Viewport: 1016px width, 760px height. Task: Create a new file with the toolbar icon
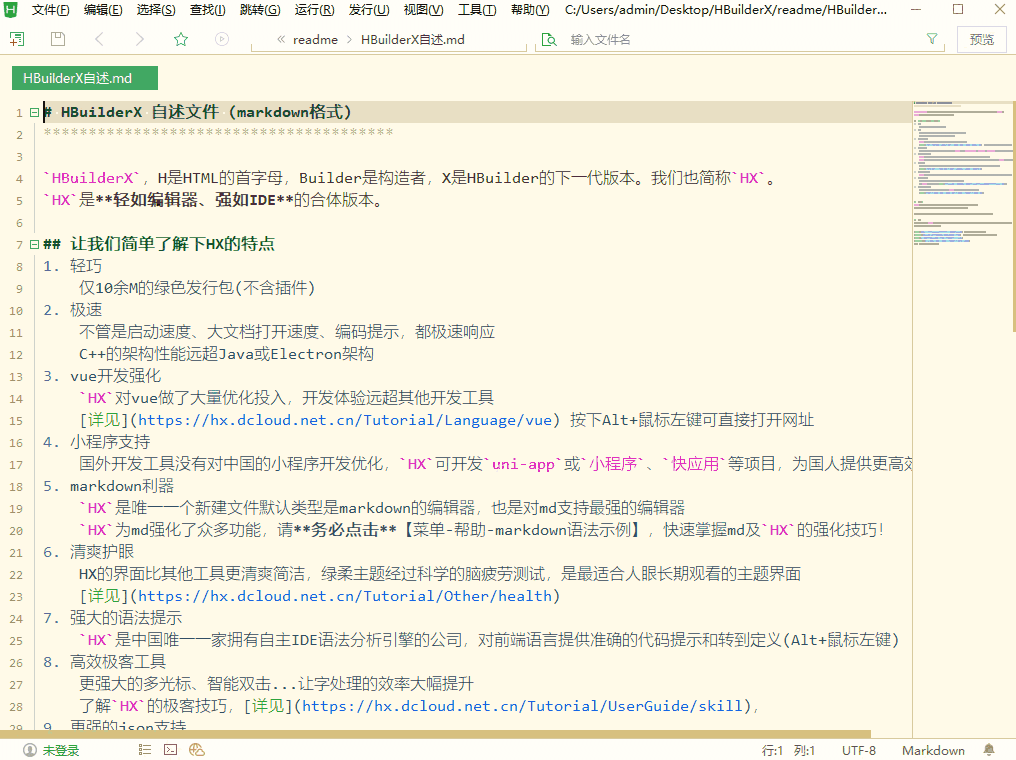click(15, 39)
